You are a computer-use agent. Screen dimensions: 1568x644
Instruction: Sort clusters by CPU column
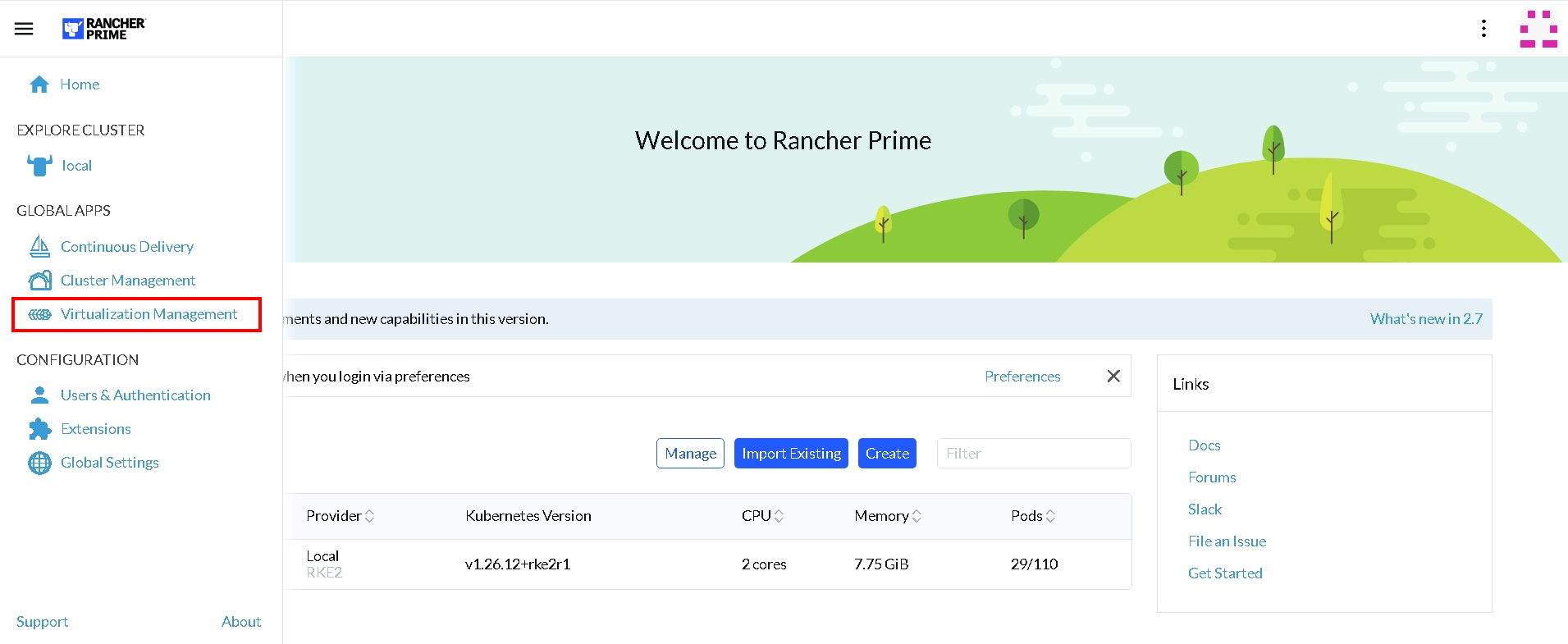point(762,516)
